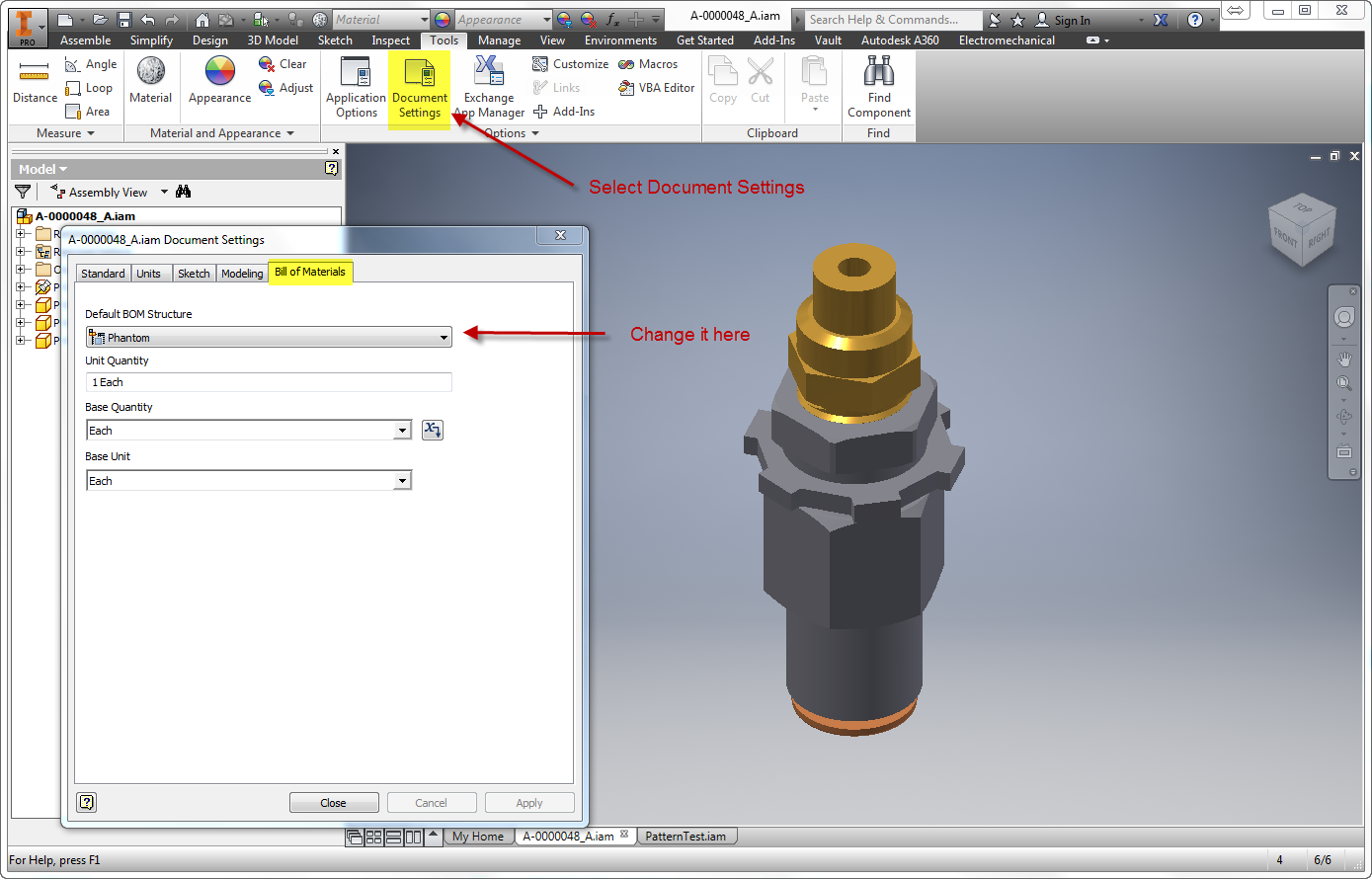Open the Default BOM Structure dropdown

tap(444, 337)
